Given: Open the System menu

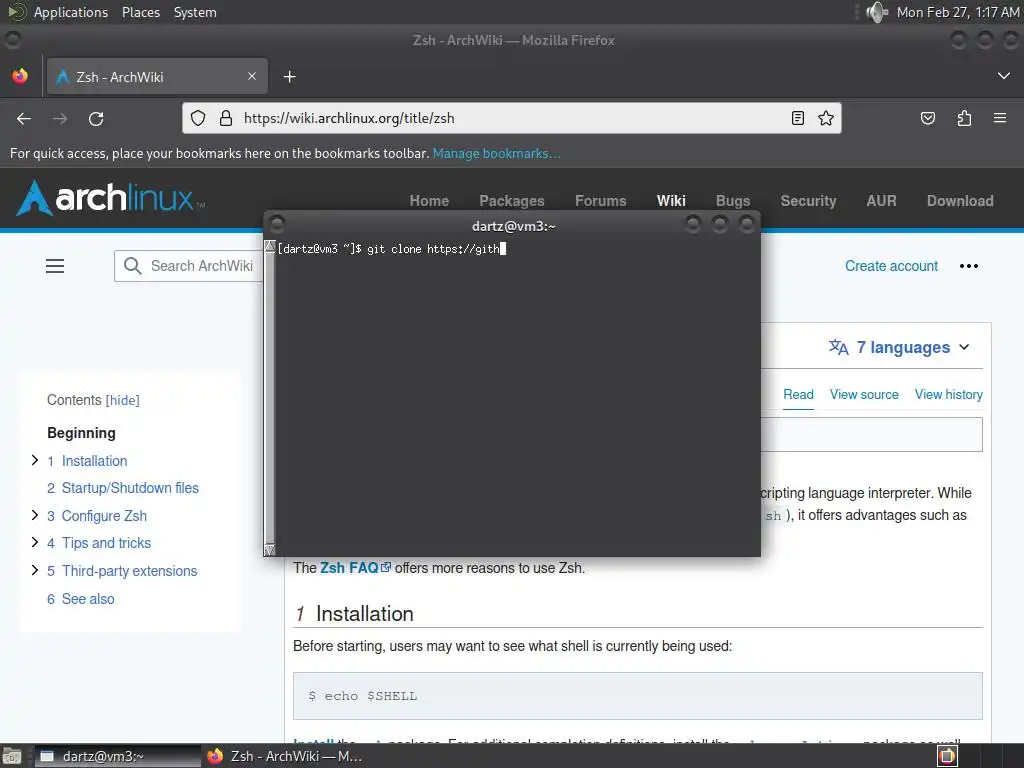Looking at the screenshot, I should [x=195, y=12].
